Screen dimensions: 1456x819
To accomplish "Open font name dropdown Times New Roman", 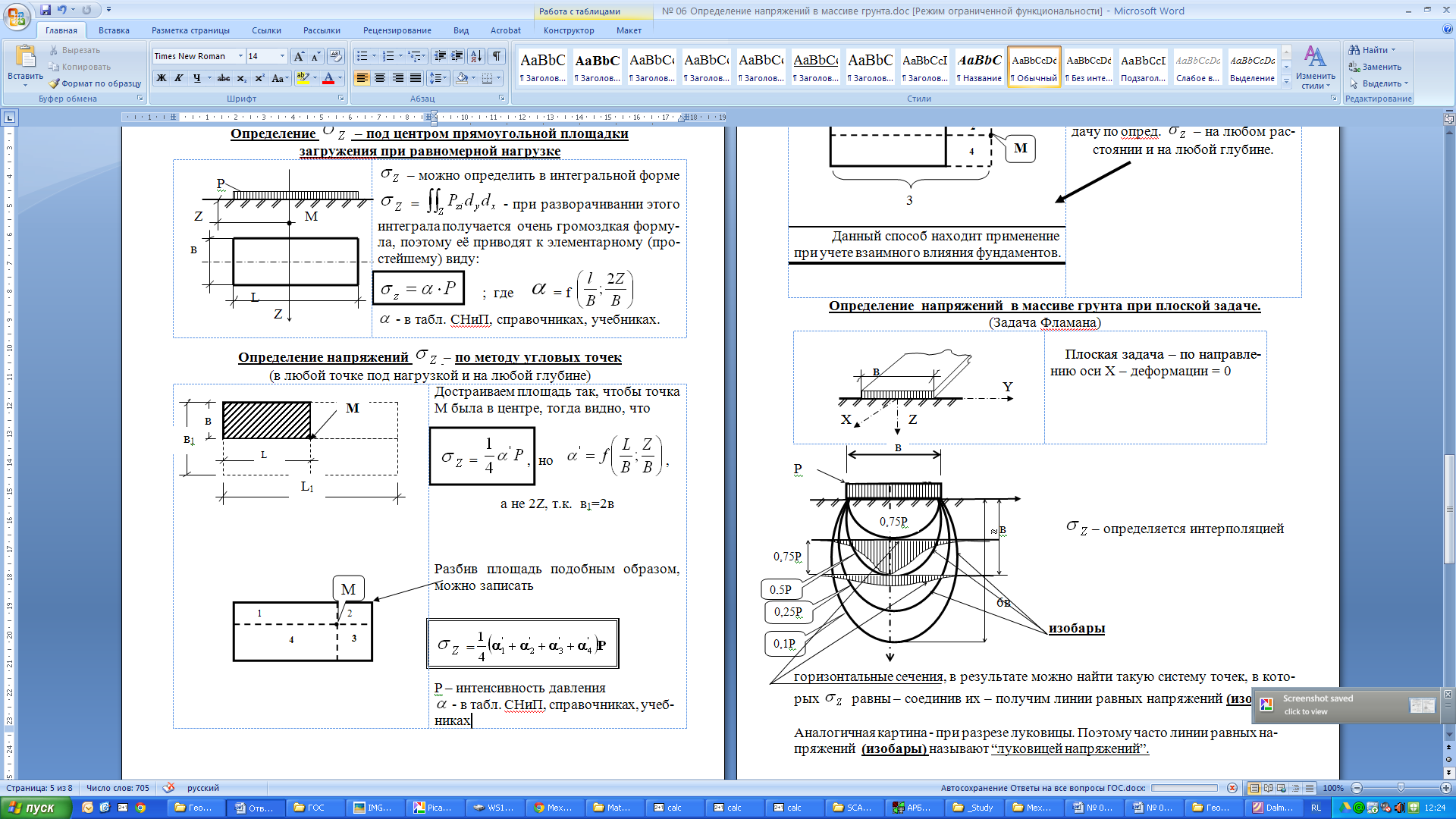I will (240, 56).
